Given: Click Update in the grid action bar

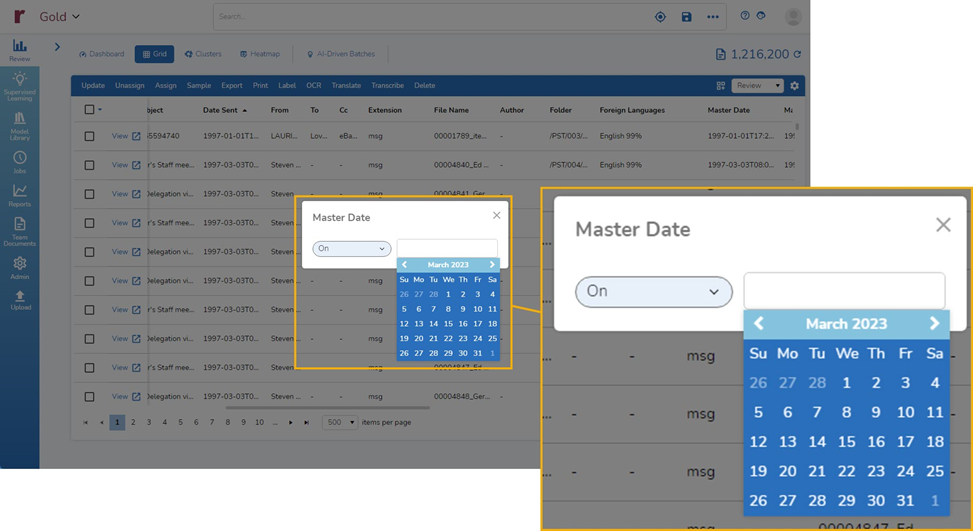Looking at the screenshot, I should click(93, 86).
